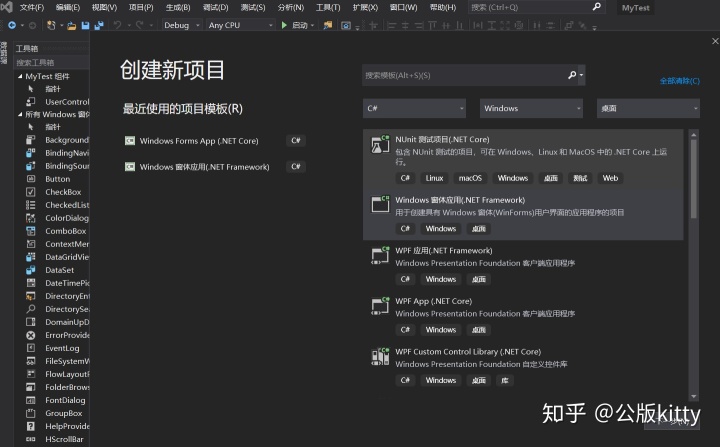Open the C# language filter dropdown
Viewport: 720px width, 447px height.
pos(414,108)
